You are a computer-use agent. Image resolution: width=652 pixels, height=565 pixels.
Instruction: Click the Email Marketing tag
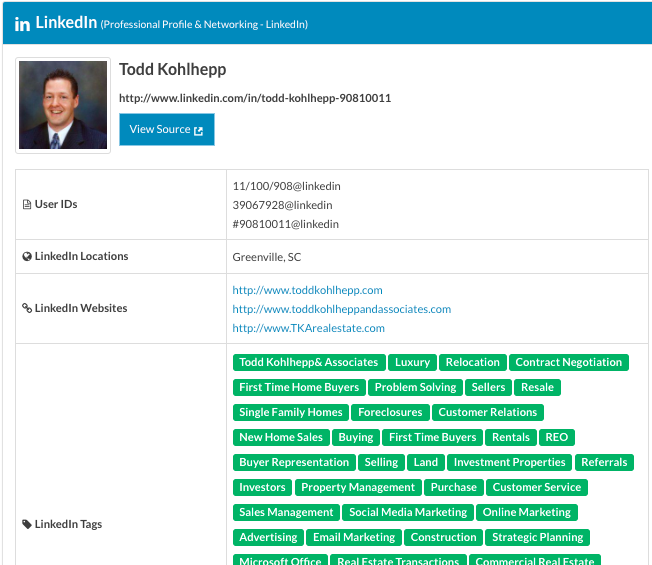click(x=354, y=537)
